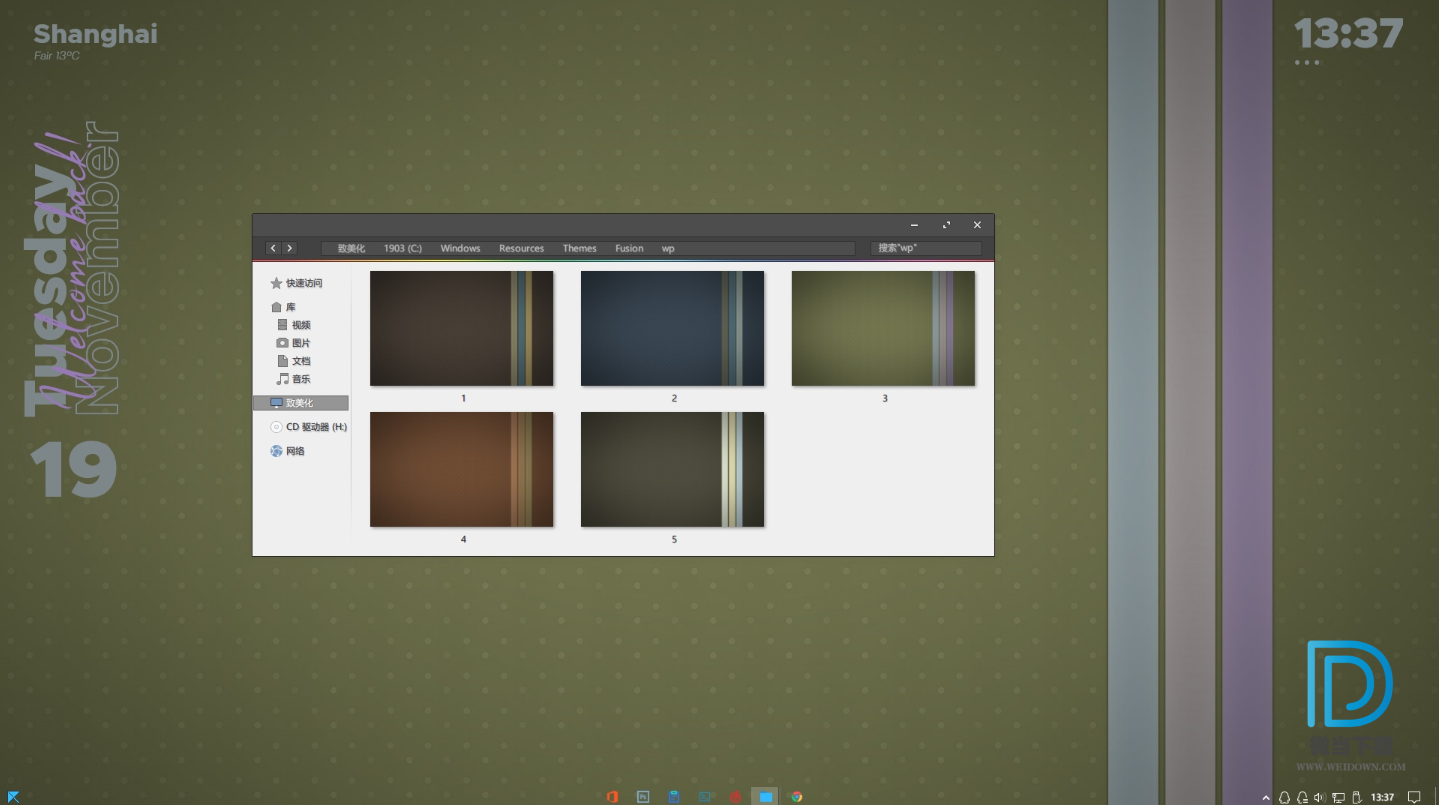The width and height of the screenshot is (1439, 805).
Task: Open the red app taskbar icon
Action: (735, 797)
